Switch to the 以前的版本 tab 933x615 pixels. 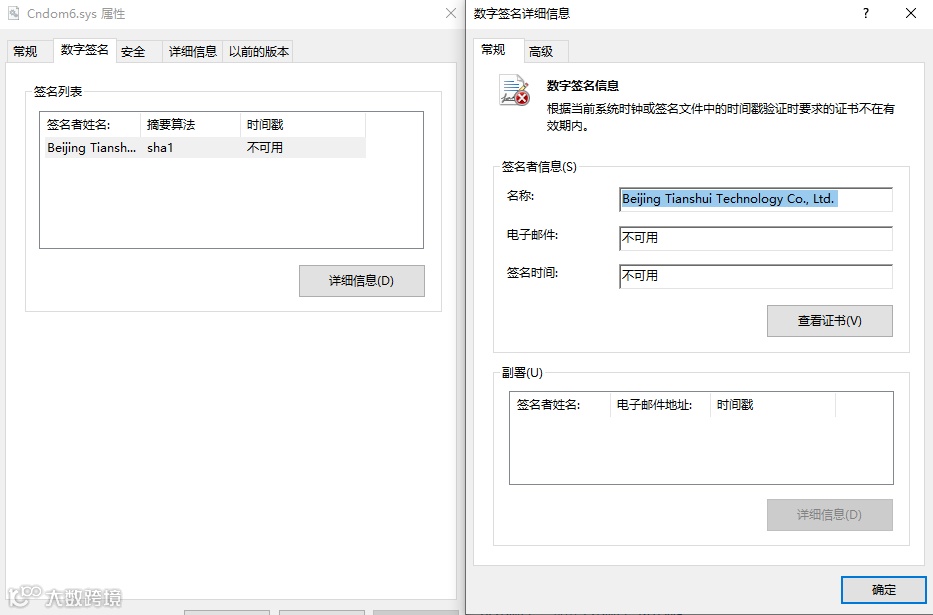click(x=259, y=51)
